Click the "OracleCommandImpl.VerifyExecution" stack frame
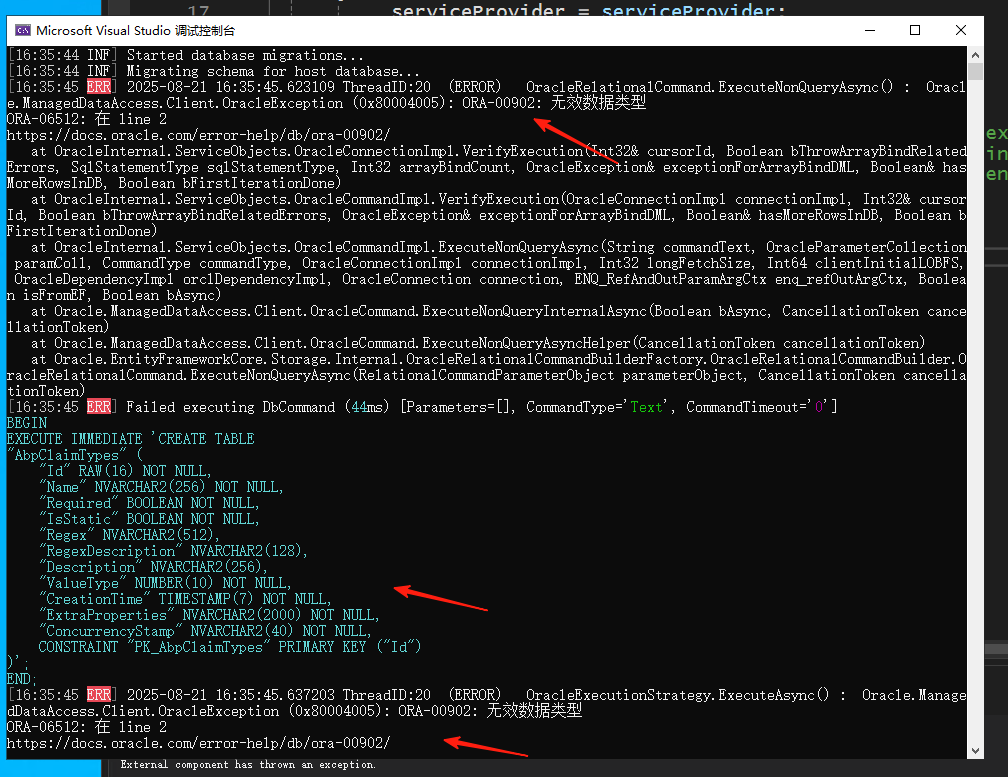 pos(486,215)
